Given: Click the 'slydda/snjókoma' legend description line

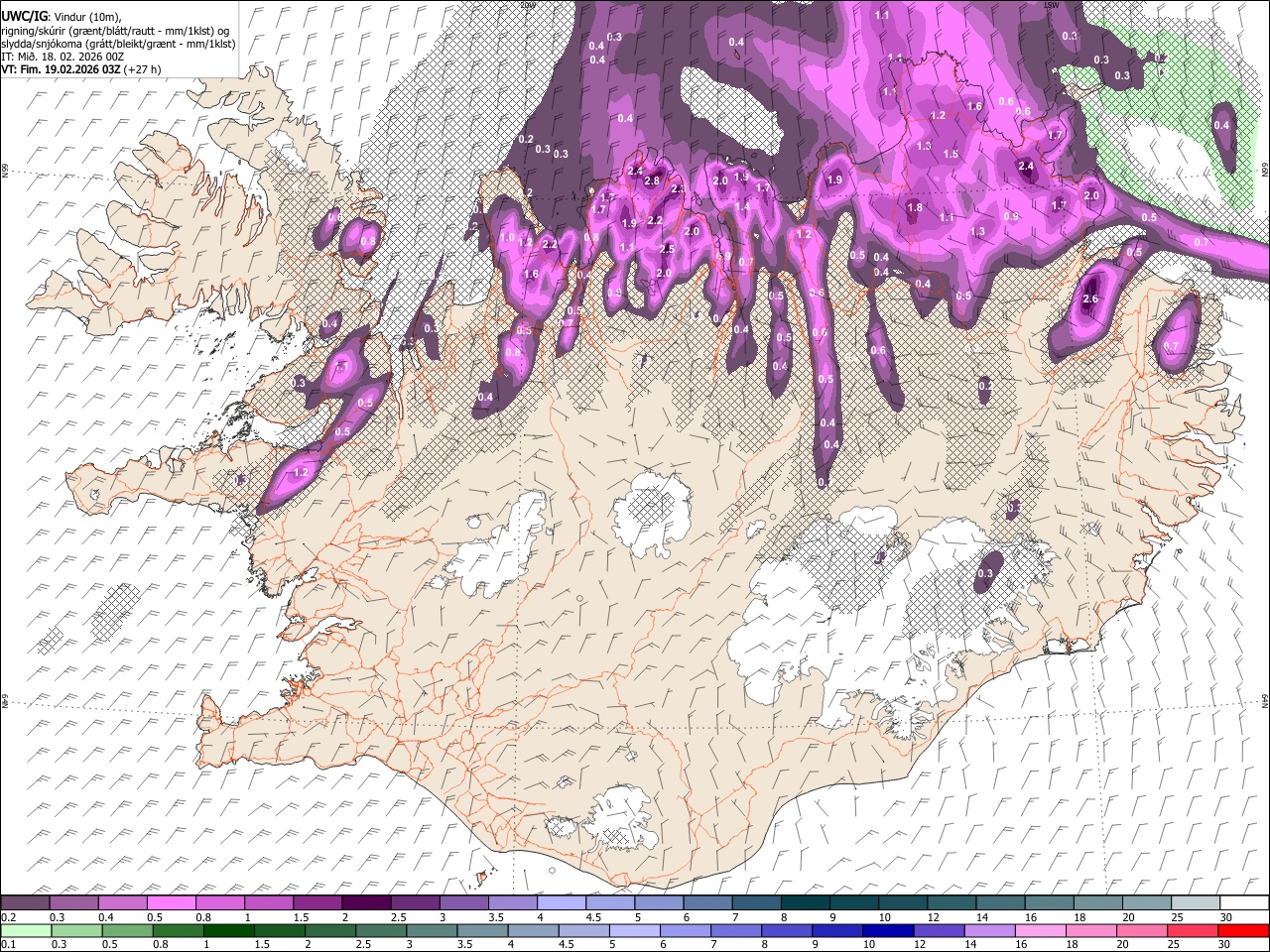Looking at the screenshot, I should click(119, 44).
